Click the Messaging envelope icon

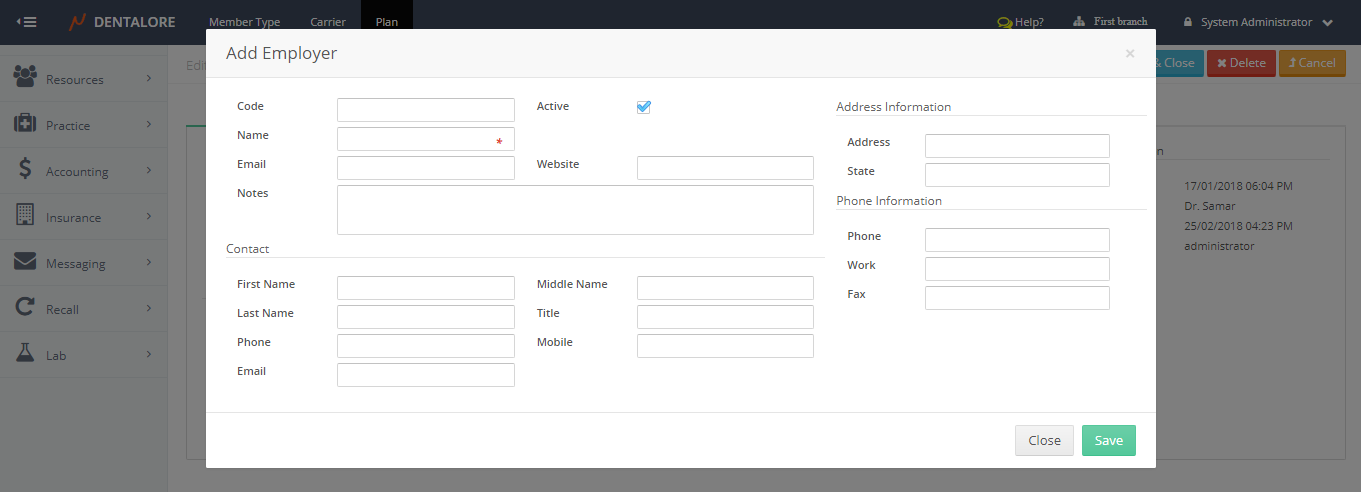(x=25, y=262)
